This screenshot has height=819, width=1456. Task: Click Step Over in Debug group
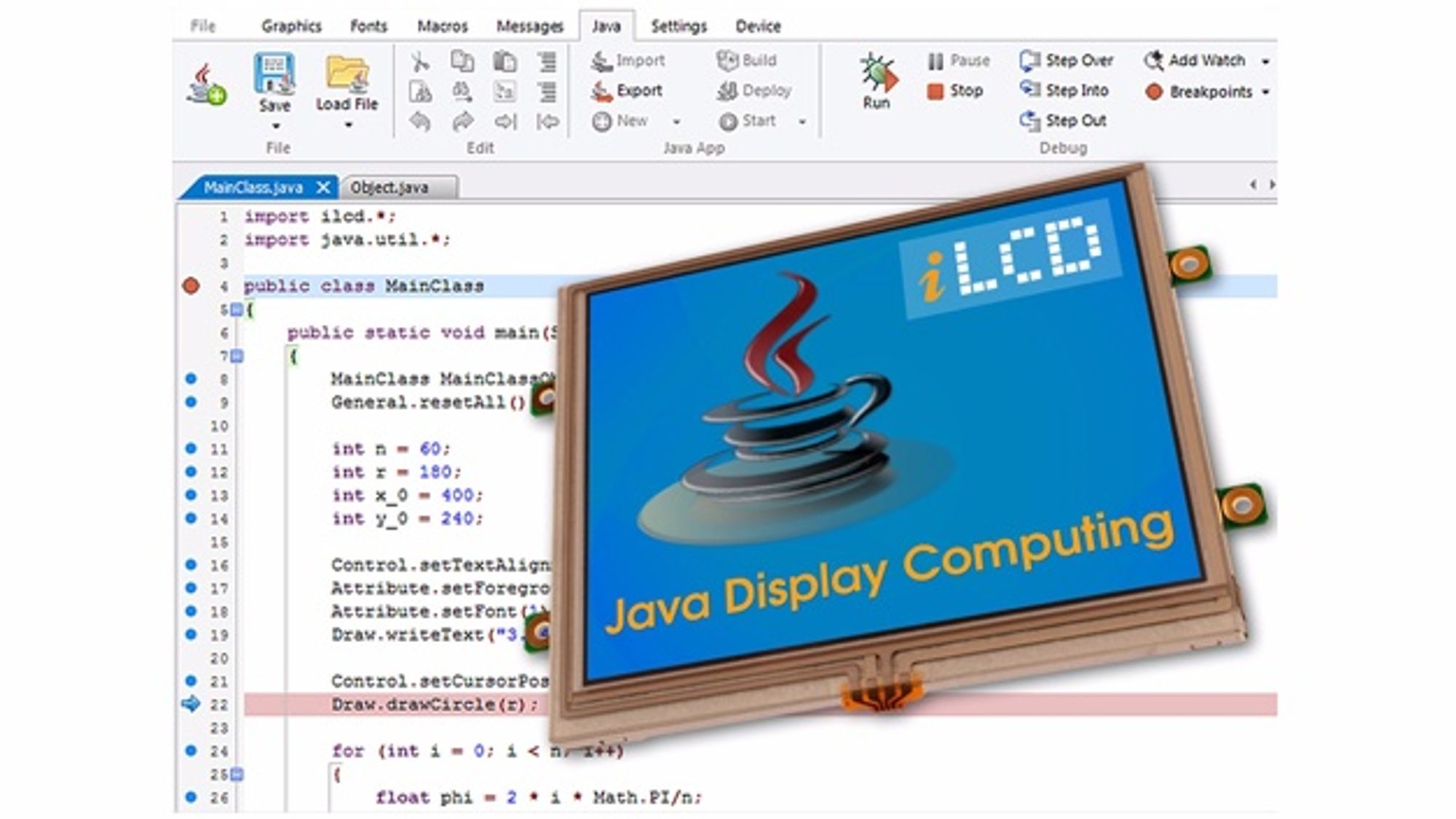click(x=1067, y=60)
